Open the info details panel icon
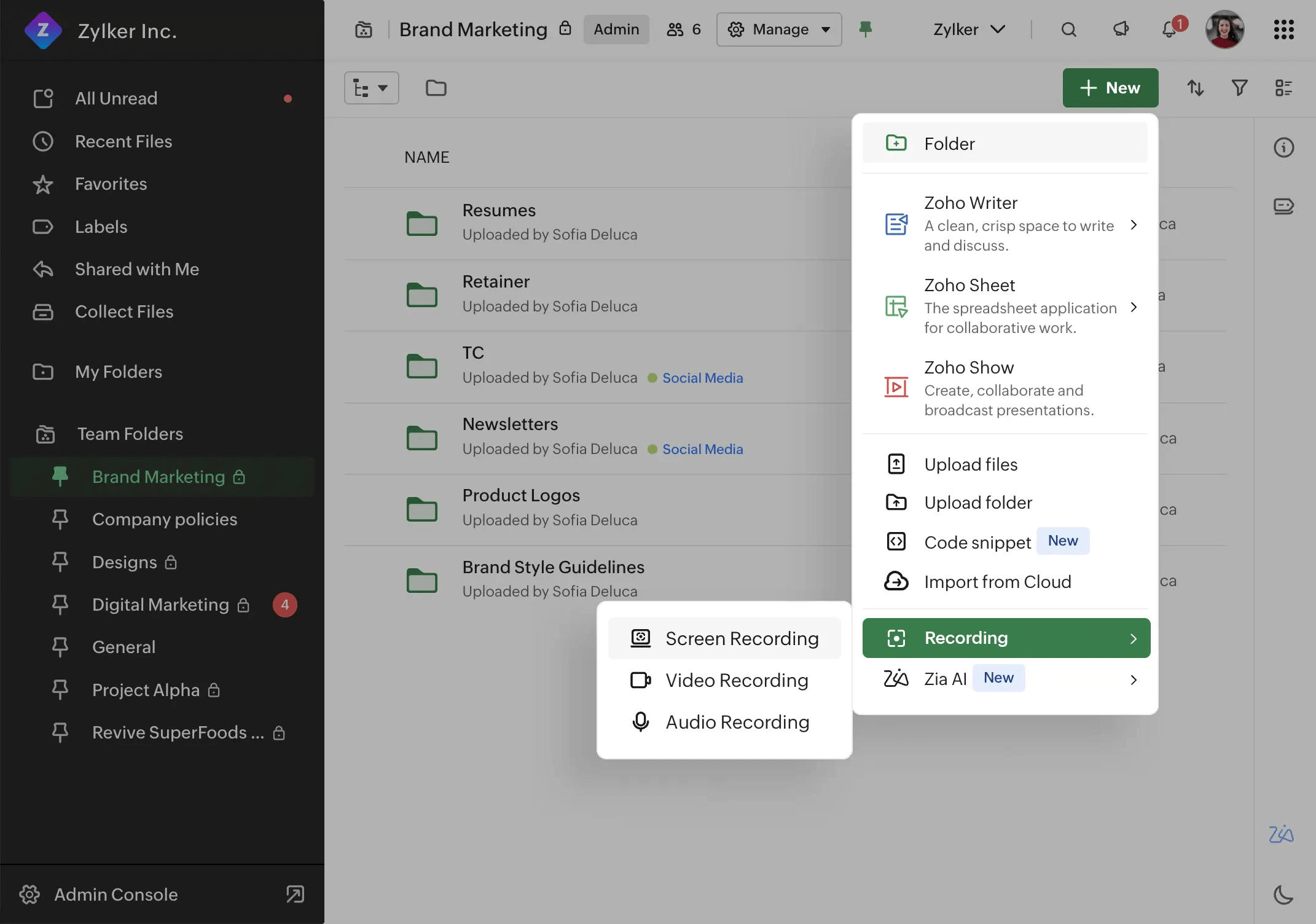The image size is (1316, 924). 1283,147
